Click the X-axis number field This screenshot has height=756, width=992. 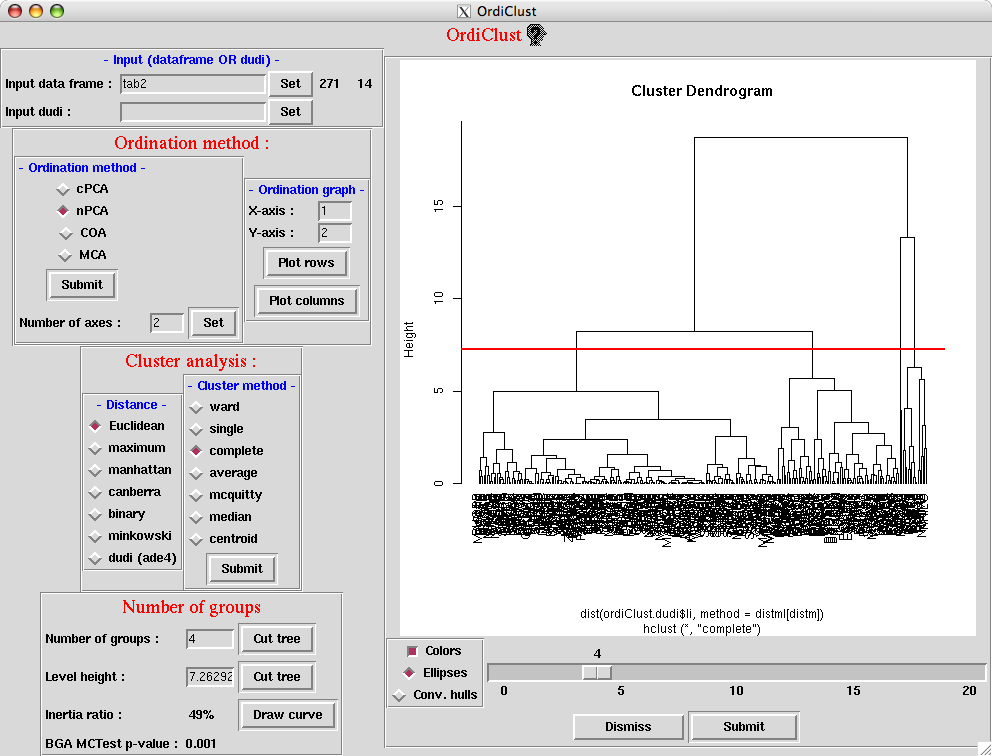pyautogui.click(x=334, y=211)
